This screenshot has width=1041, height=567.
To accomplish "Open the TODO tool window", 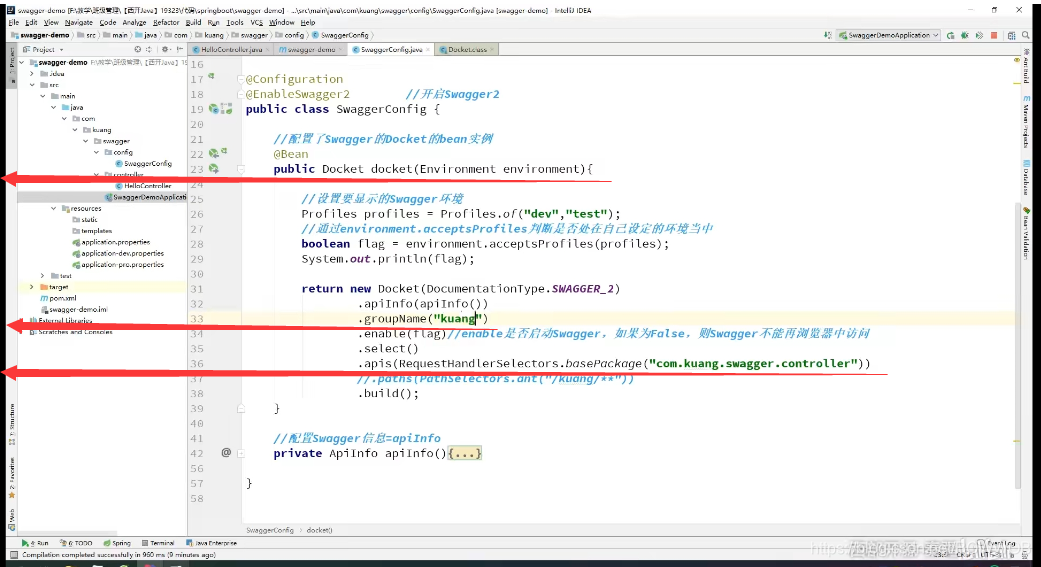I will pyautogui.click(x=76, y=543).
